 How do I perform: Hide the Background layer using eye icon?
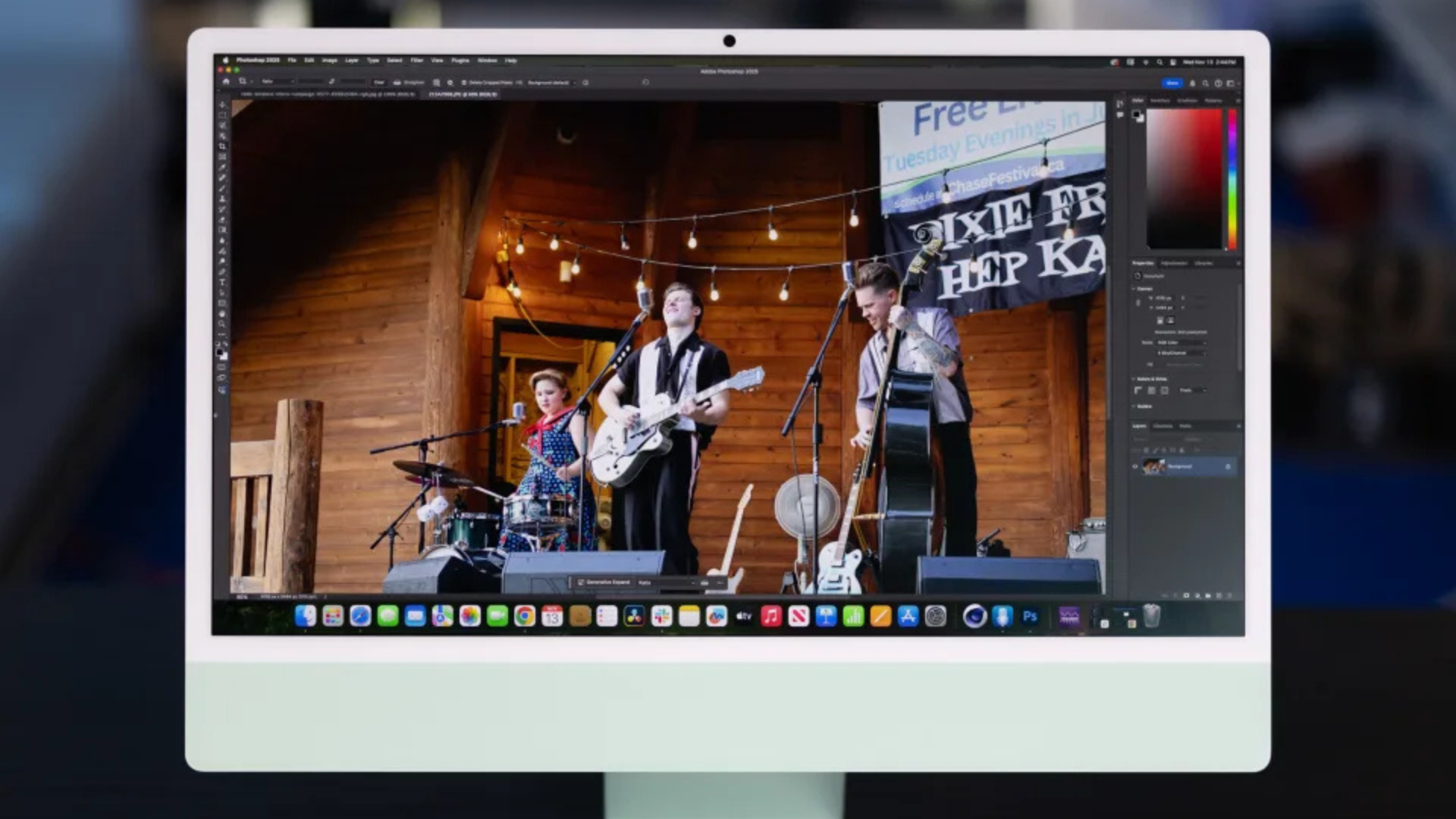click(x=1135, y=466)
